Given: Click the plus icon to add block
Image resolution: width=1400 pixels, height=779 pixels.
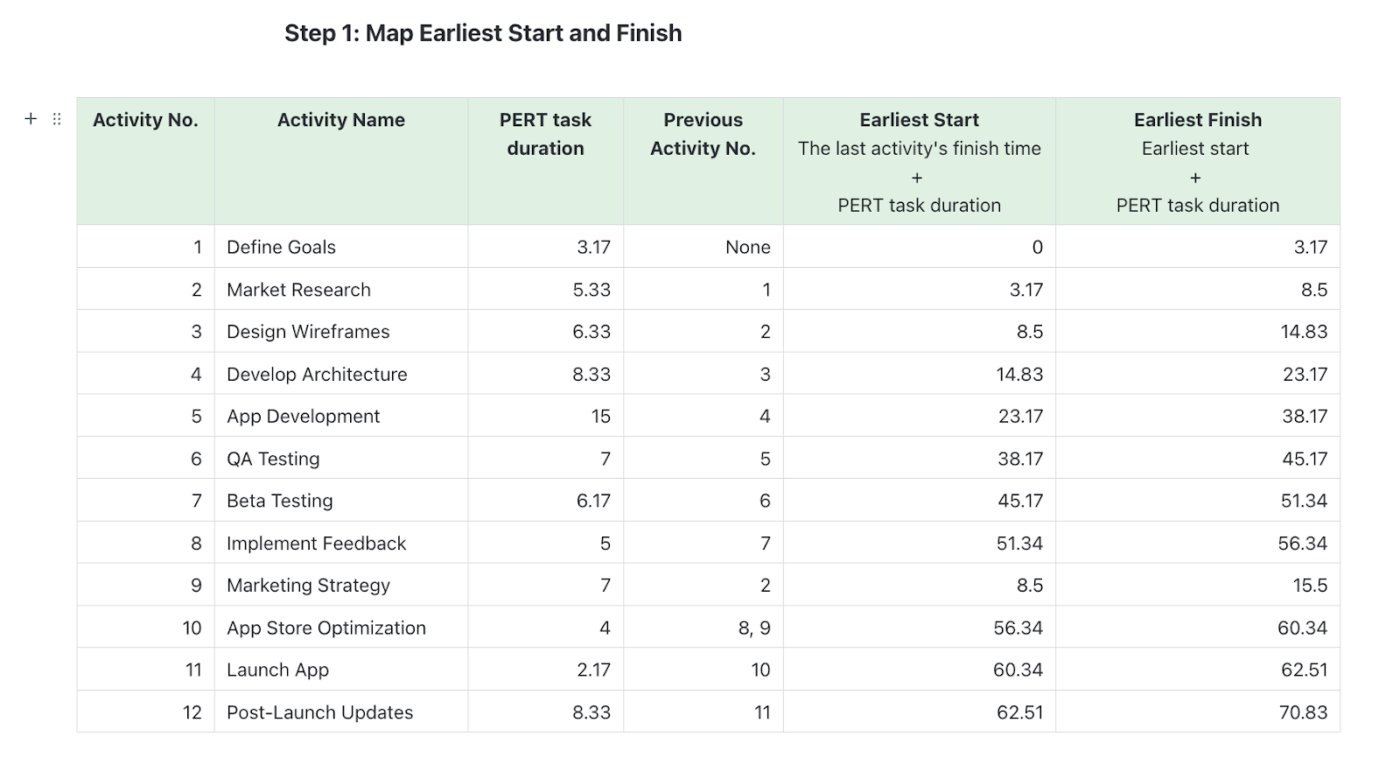Looking at the screenshot, I should 31,119.
